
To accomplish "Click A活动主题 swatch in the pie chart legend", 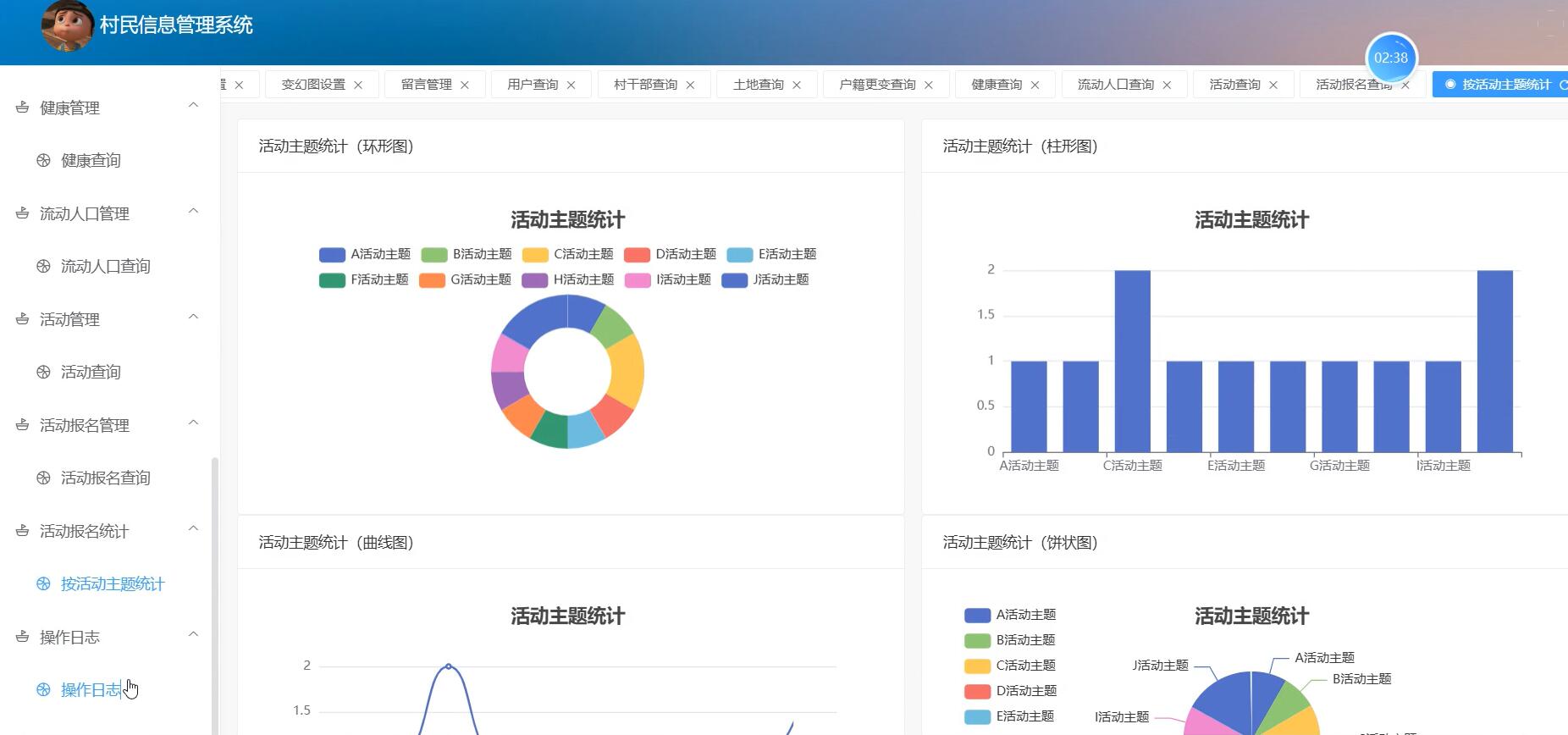I will point(978,616).
